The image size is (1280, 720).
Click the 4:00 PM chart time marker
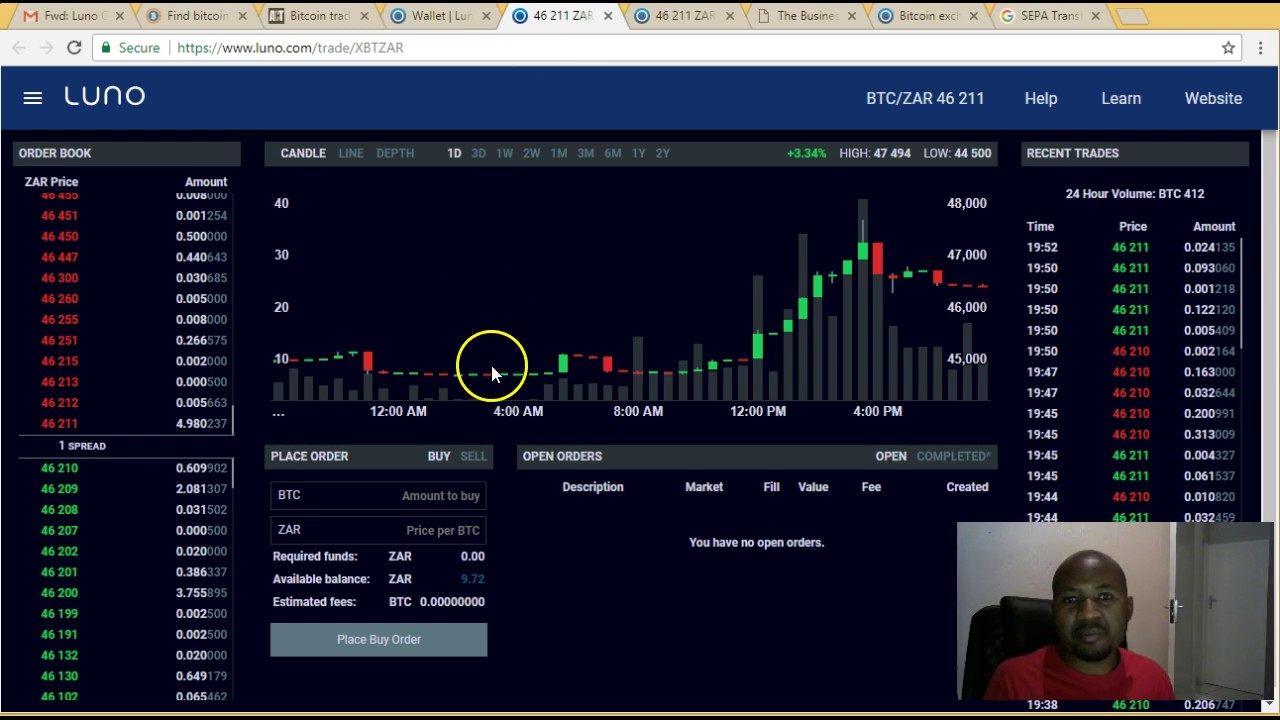pos(878,411)
